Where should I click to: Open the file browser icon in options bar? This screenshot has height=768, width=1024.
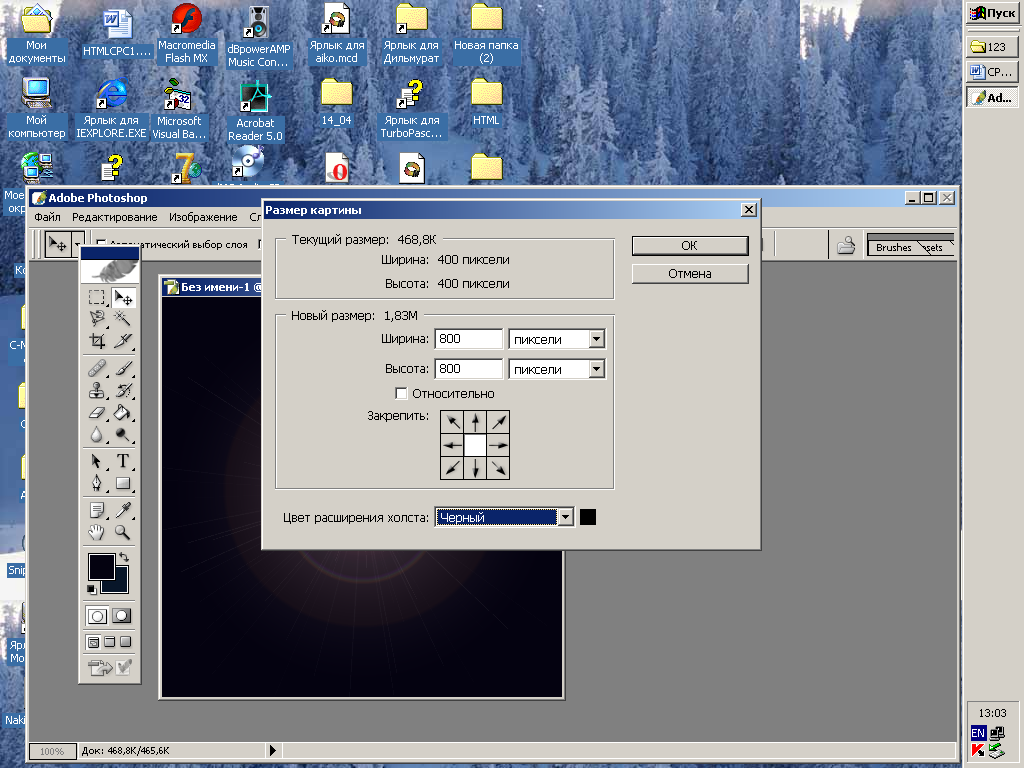(846, 245)
